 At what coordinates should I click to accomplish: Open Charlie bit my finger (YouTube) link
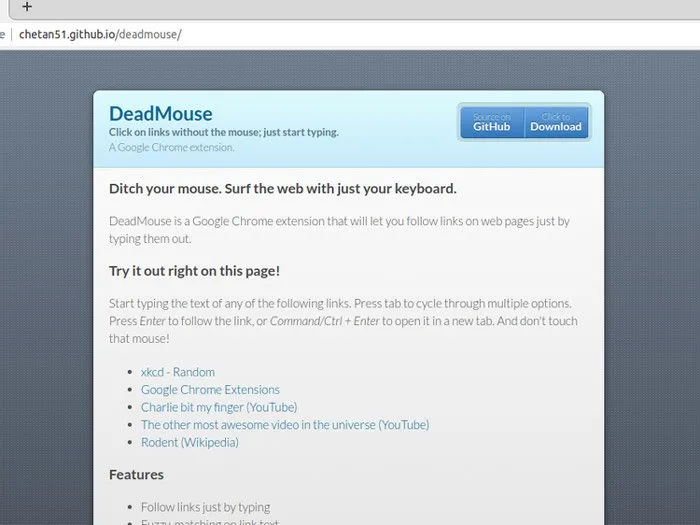(218, 407)
